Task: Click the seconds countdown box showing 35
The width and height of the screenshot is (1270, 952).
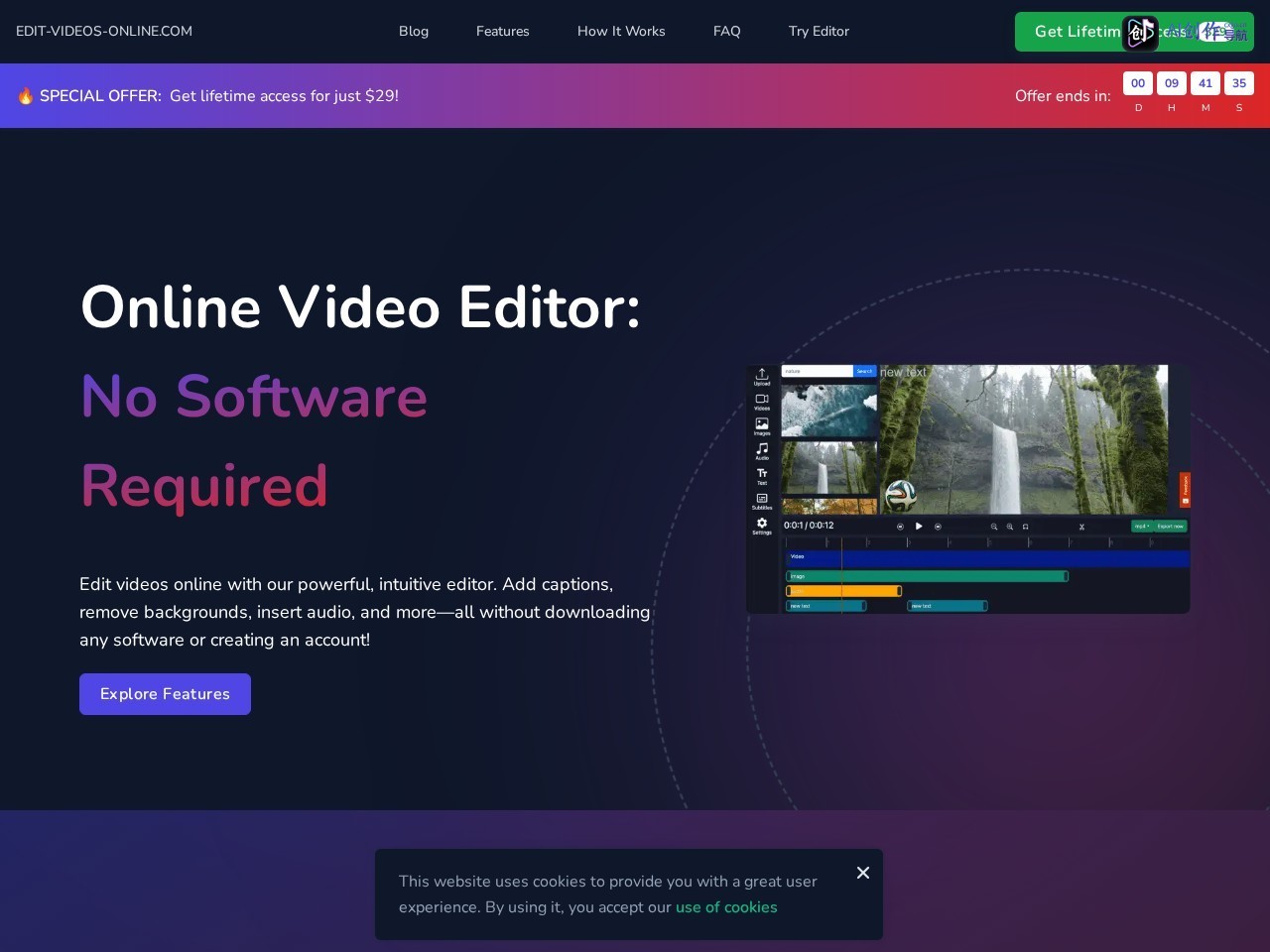Action: coord(1239,83)
